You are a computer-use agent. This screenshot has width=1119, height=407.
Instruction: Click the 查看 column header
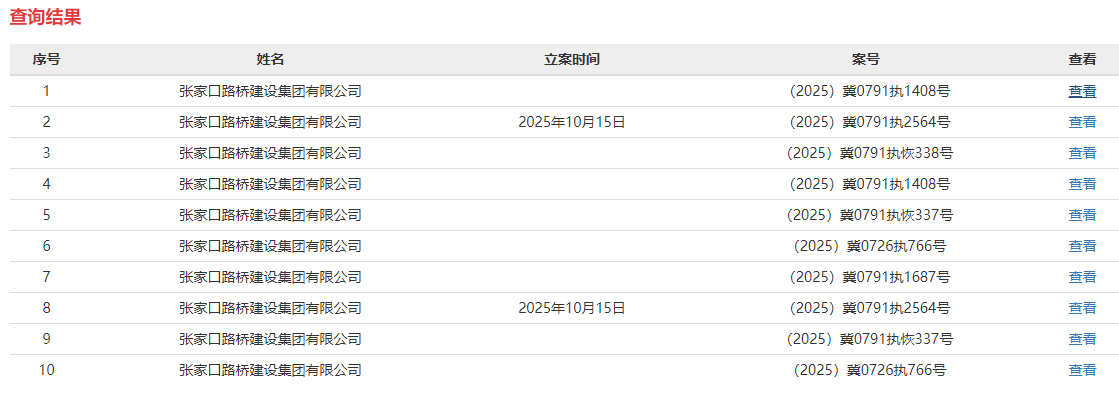point(1082,59)
